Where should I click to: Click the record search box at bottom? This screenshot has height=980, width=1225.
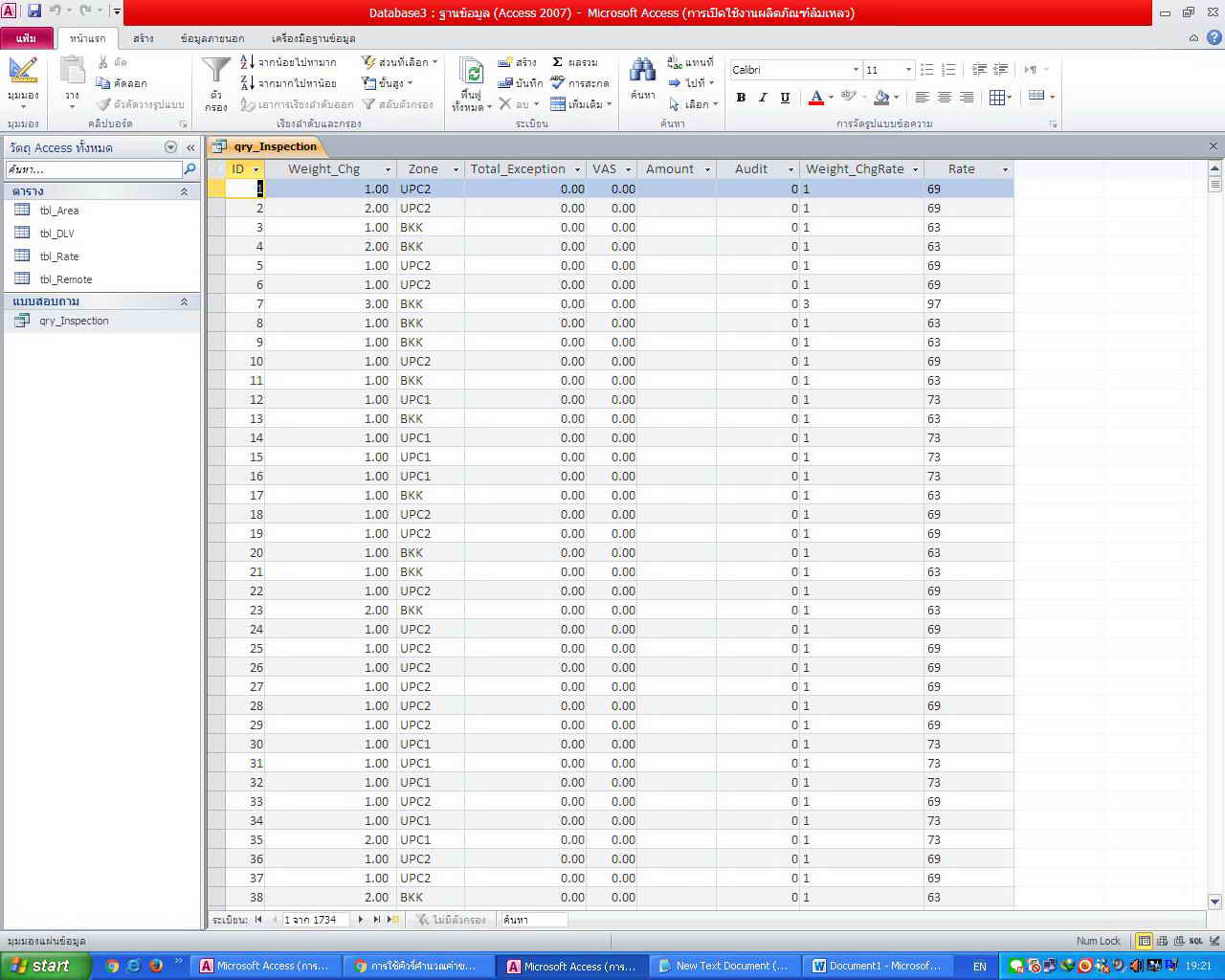[x=533, y=920]
